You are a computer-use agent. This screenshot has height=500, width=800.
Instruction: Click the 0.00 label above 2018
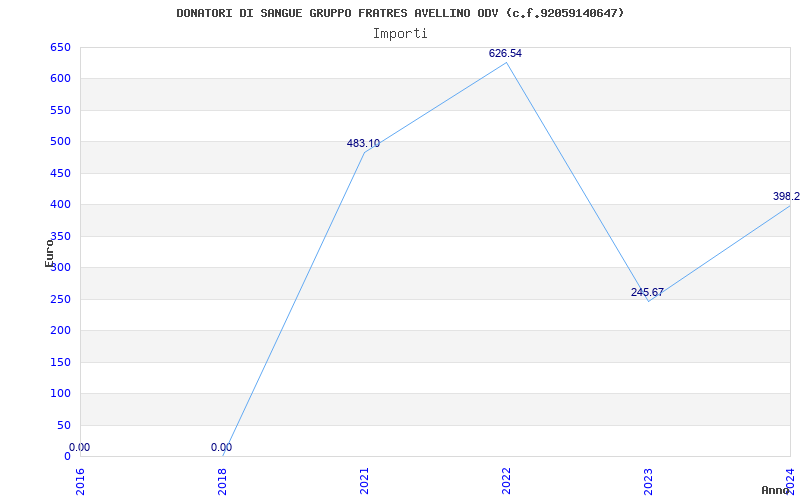click(221, 448)
